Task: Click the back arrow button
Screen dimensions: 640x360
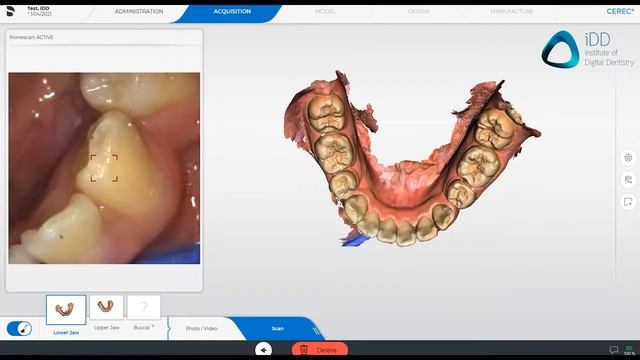Action: tap(264, 350)
